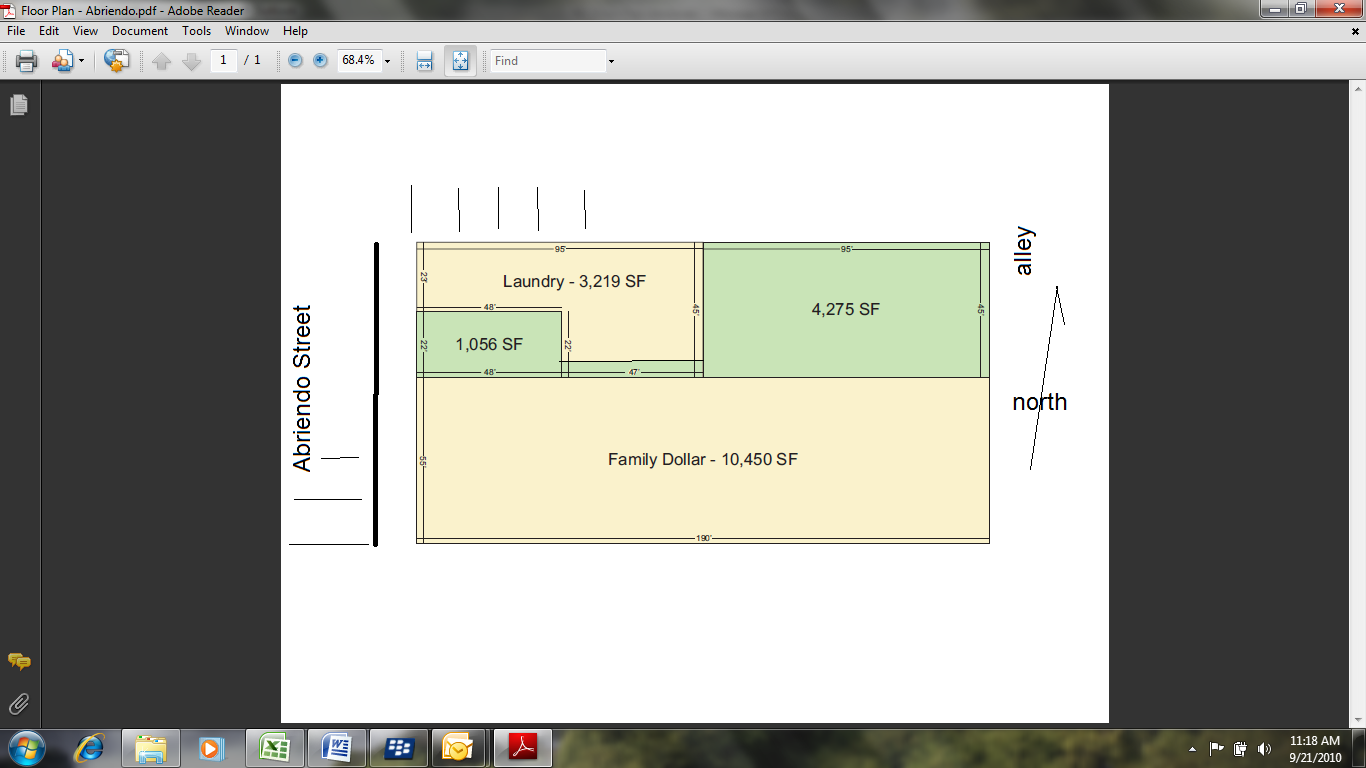This screenshot has width=1366, height=768.
Task: Open the Attachments paperclip panel icon
Action: (19, 704)
